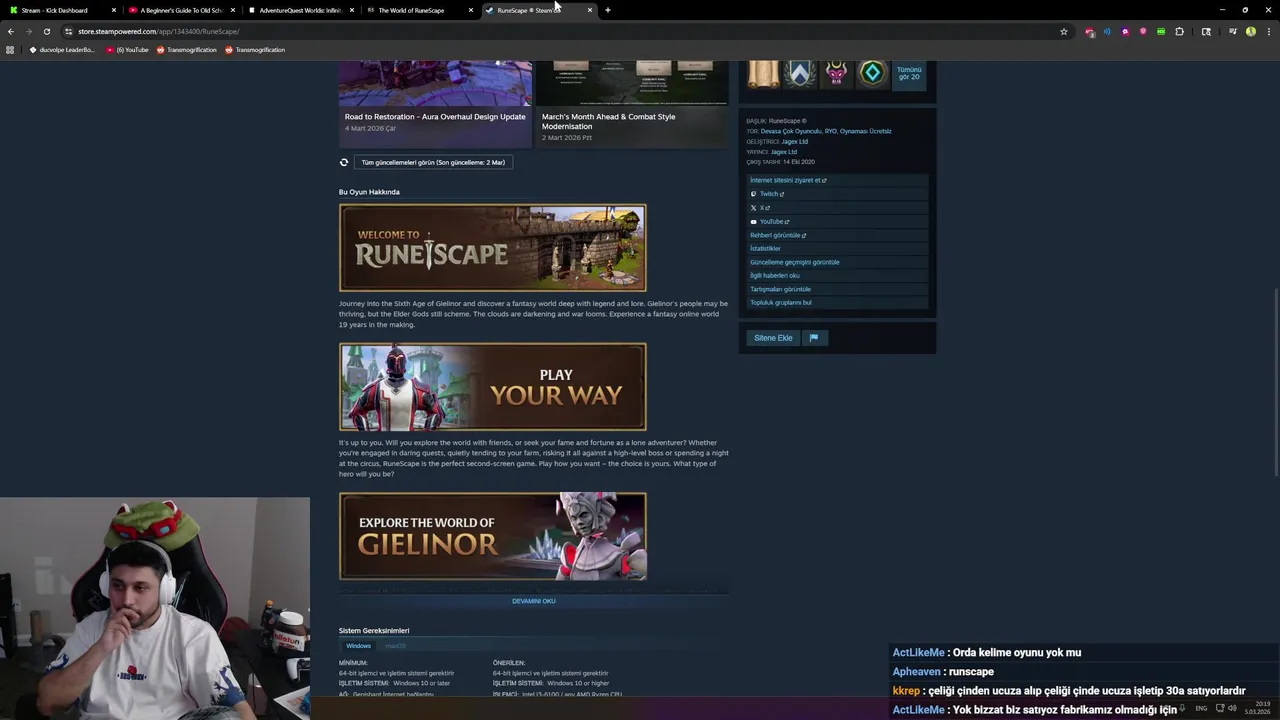The width and height of the screenshot is (1280, 720).
Task: Click the Explore the World of Gielinor banner
Action: tap(493, 536)
